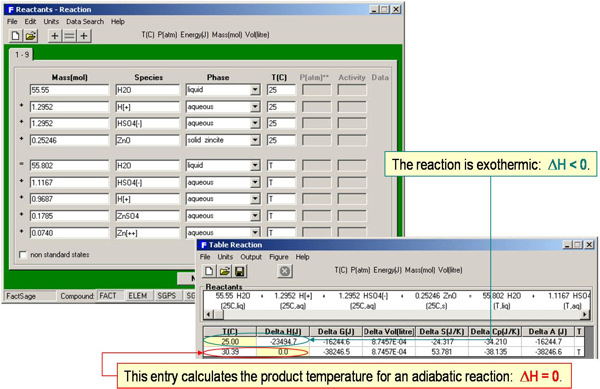Open phase dropdown for ZnSO4 aqueous product
The width and height of the screenshot is (600, 389).
pos(255,216)
